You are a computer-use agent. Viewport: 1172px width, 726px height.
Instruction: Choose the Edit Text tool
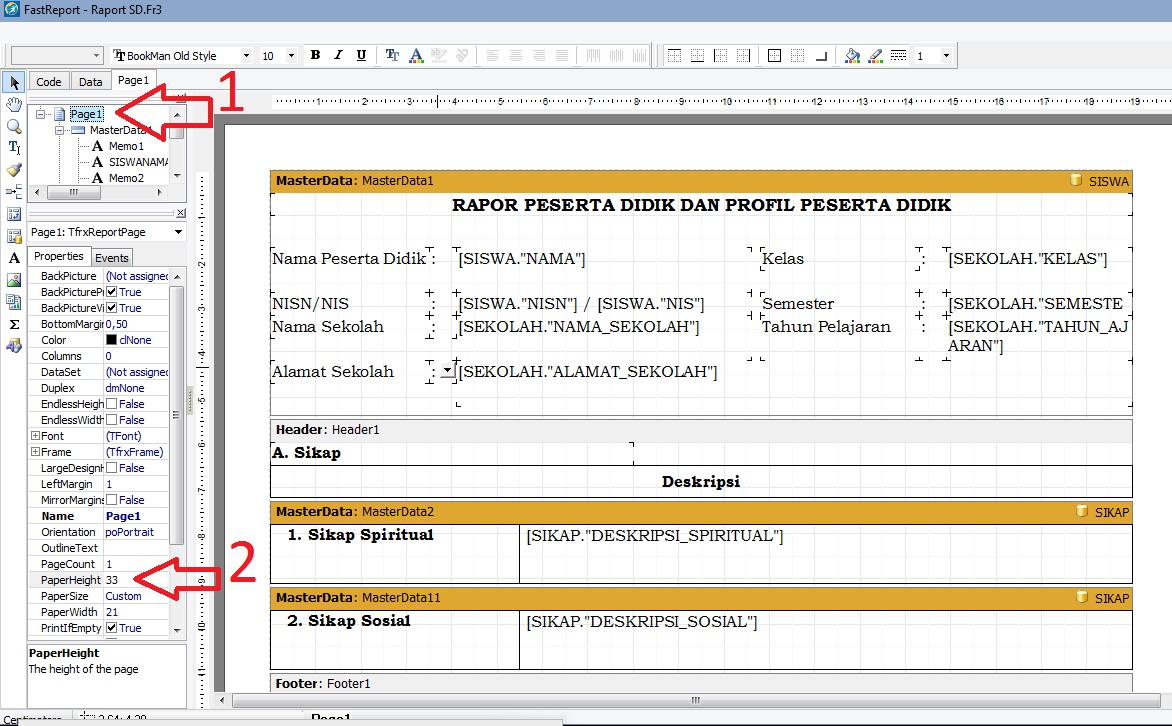[14, 148]
